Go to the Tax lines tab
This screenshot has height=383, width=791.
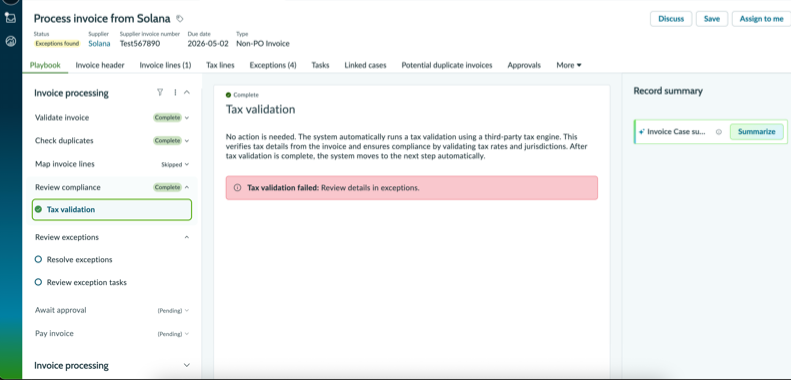[220, 65]
